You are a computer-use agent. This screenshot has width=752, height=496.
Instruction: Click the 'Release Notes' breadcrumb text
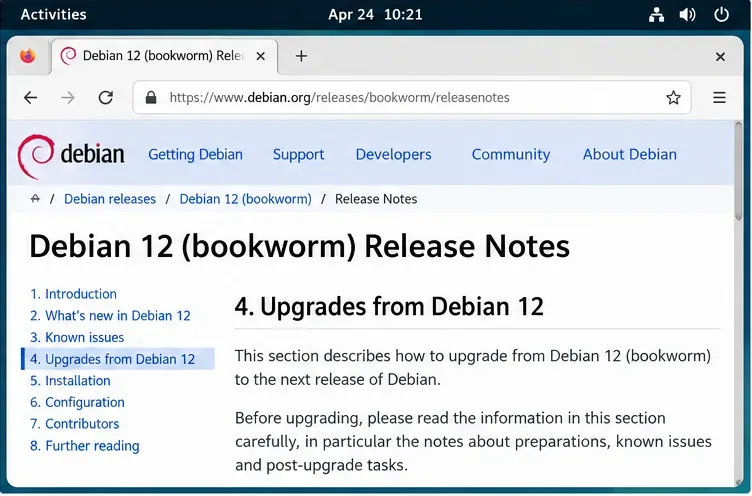(376, 199)
